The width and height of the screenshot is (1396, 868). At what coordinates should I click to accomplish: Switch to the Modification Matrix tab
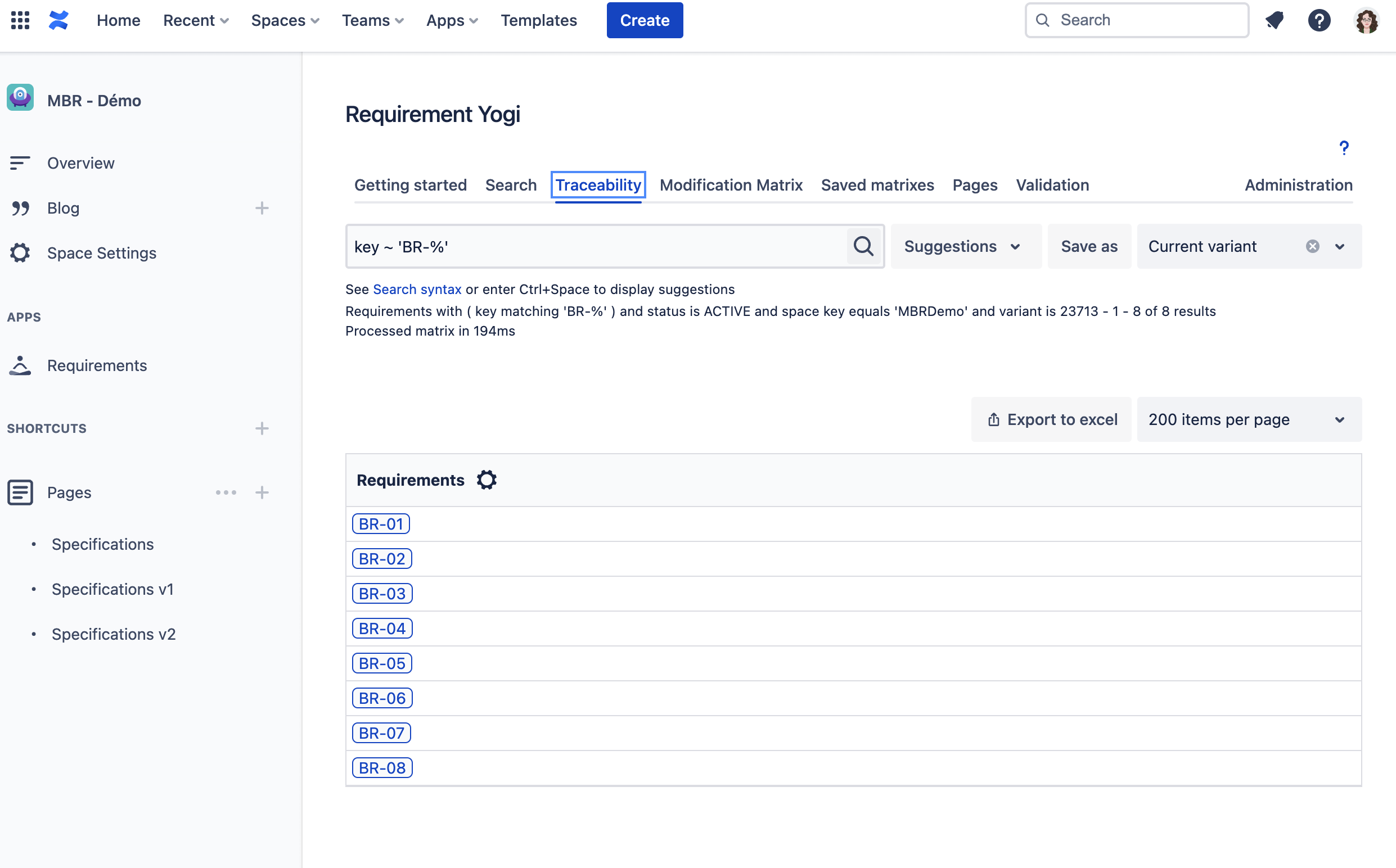pos(731,185)
